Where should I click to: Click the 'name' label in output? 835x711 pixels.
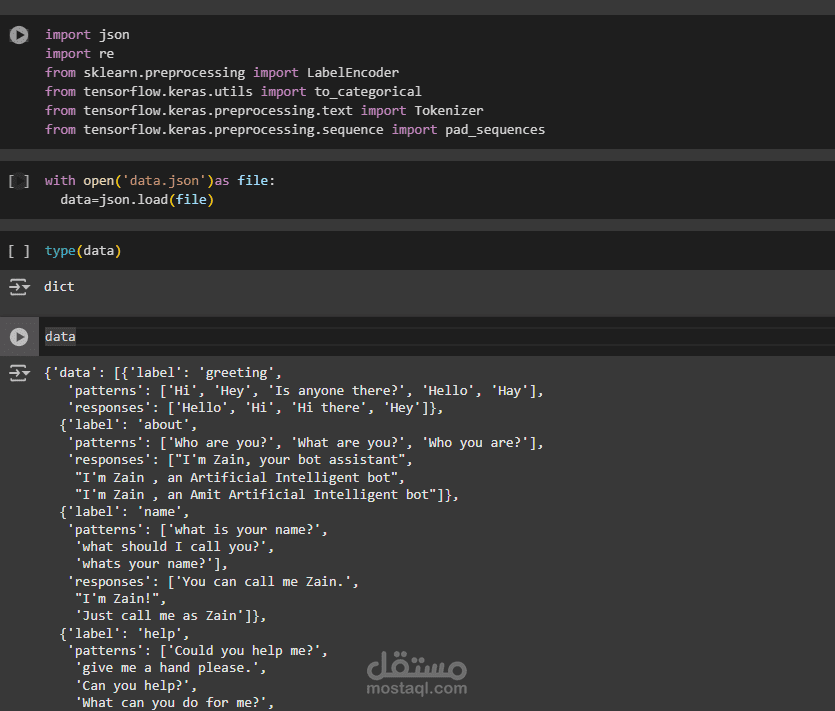[159, 512]
